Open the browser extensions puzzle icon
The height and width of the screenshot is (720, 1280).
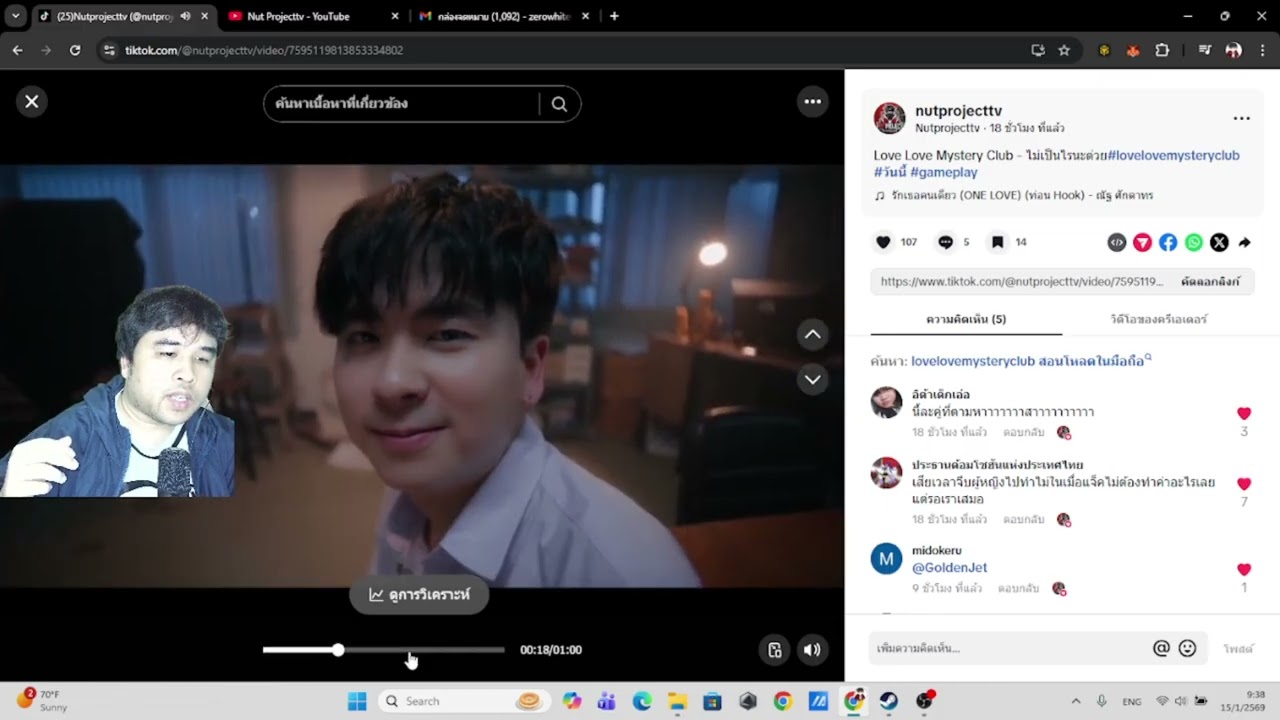(1162, 50)
